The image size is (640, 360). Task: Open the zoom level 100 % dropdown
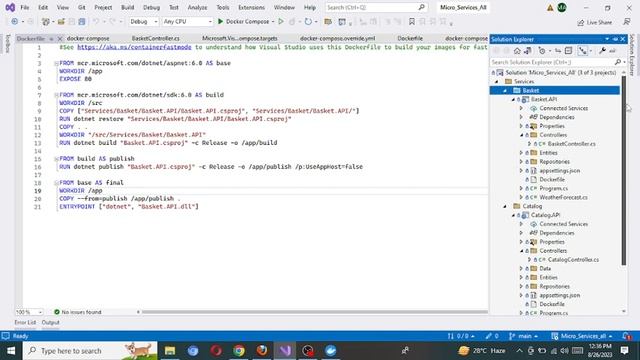coord(29,312)
